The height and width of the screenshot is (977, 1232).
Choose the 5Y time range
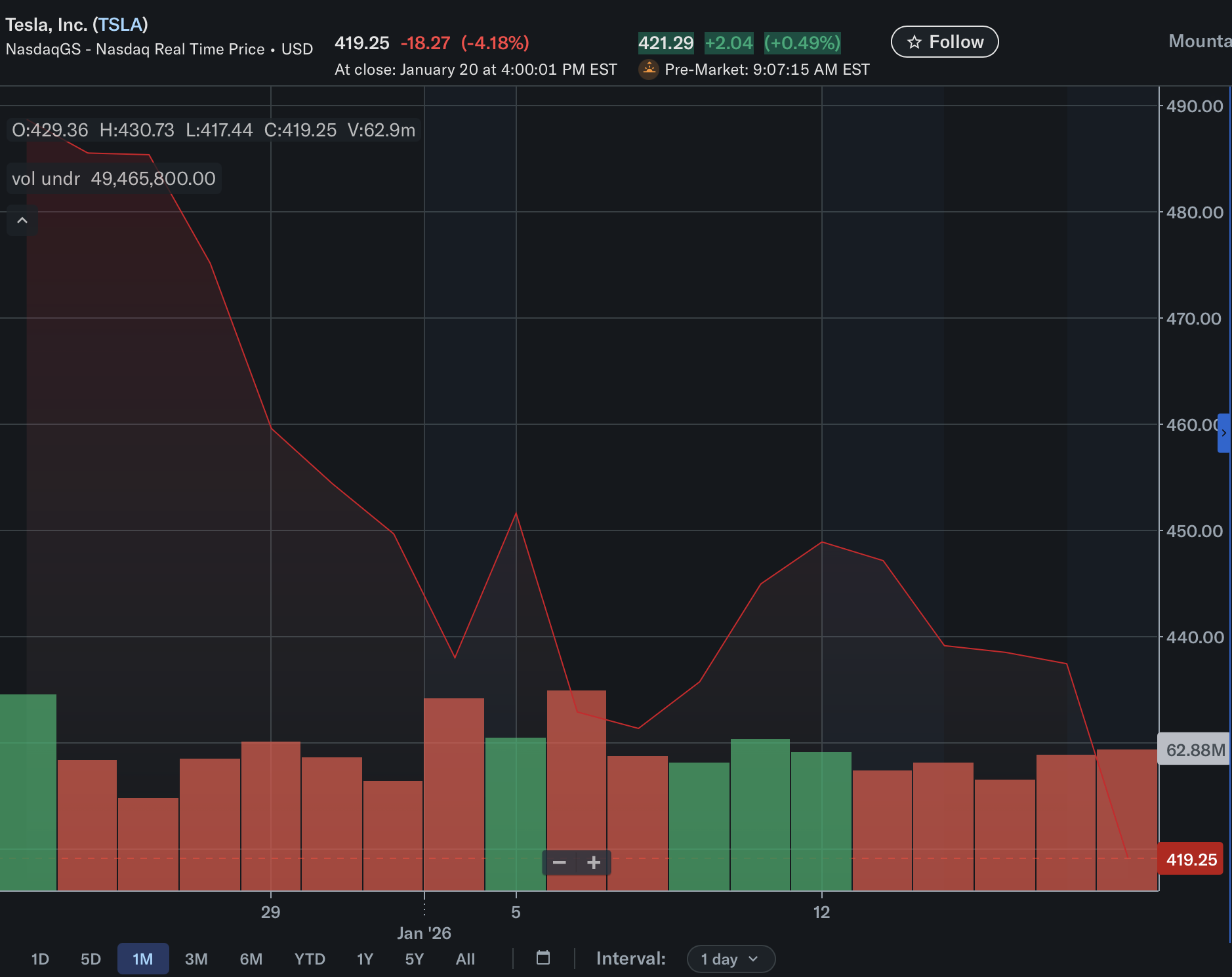tap(414, 959)
